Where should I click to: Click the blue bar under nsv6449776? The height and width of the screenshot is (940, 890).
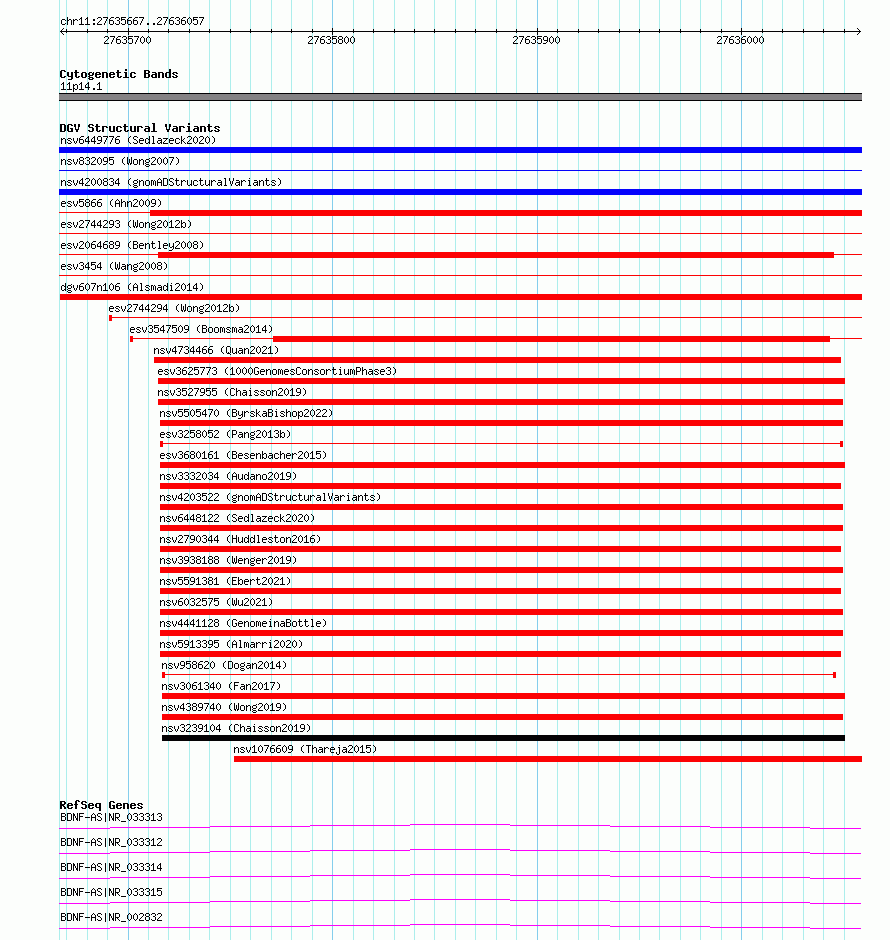click(460, 150)
